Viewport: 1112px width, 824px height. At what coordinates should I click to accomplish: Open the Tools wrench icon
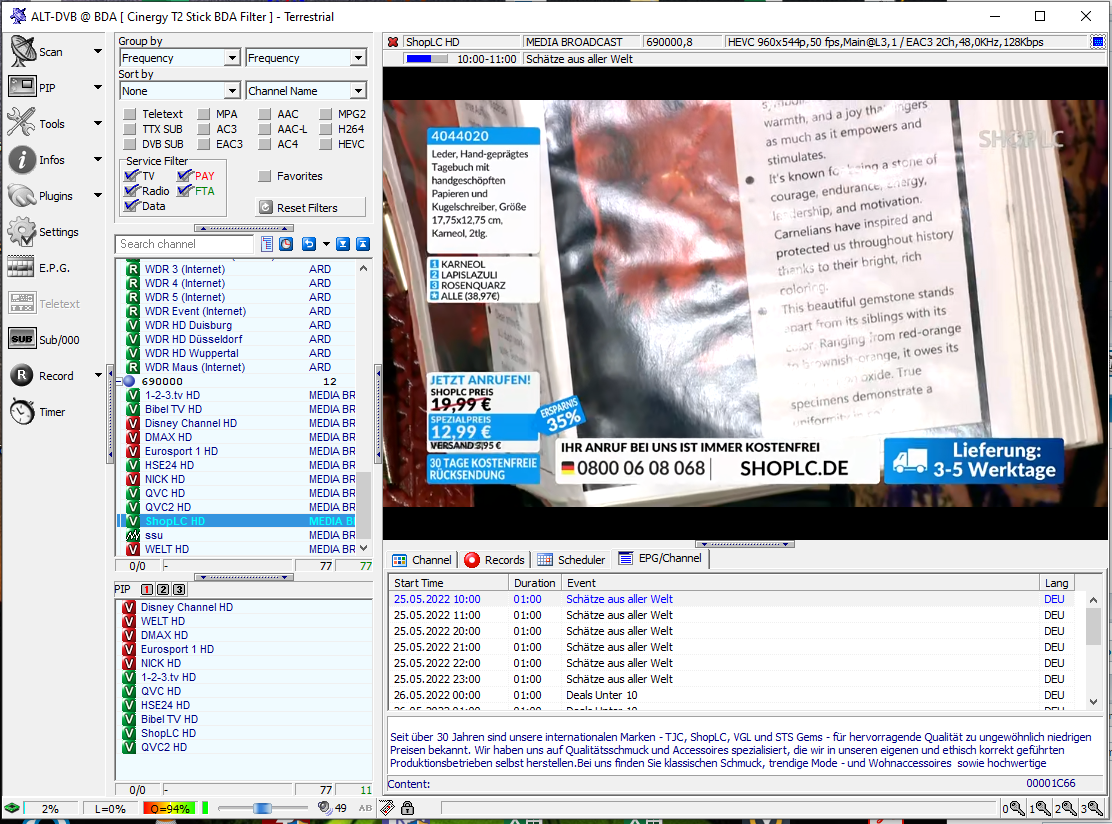click(x=22, y=123)
